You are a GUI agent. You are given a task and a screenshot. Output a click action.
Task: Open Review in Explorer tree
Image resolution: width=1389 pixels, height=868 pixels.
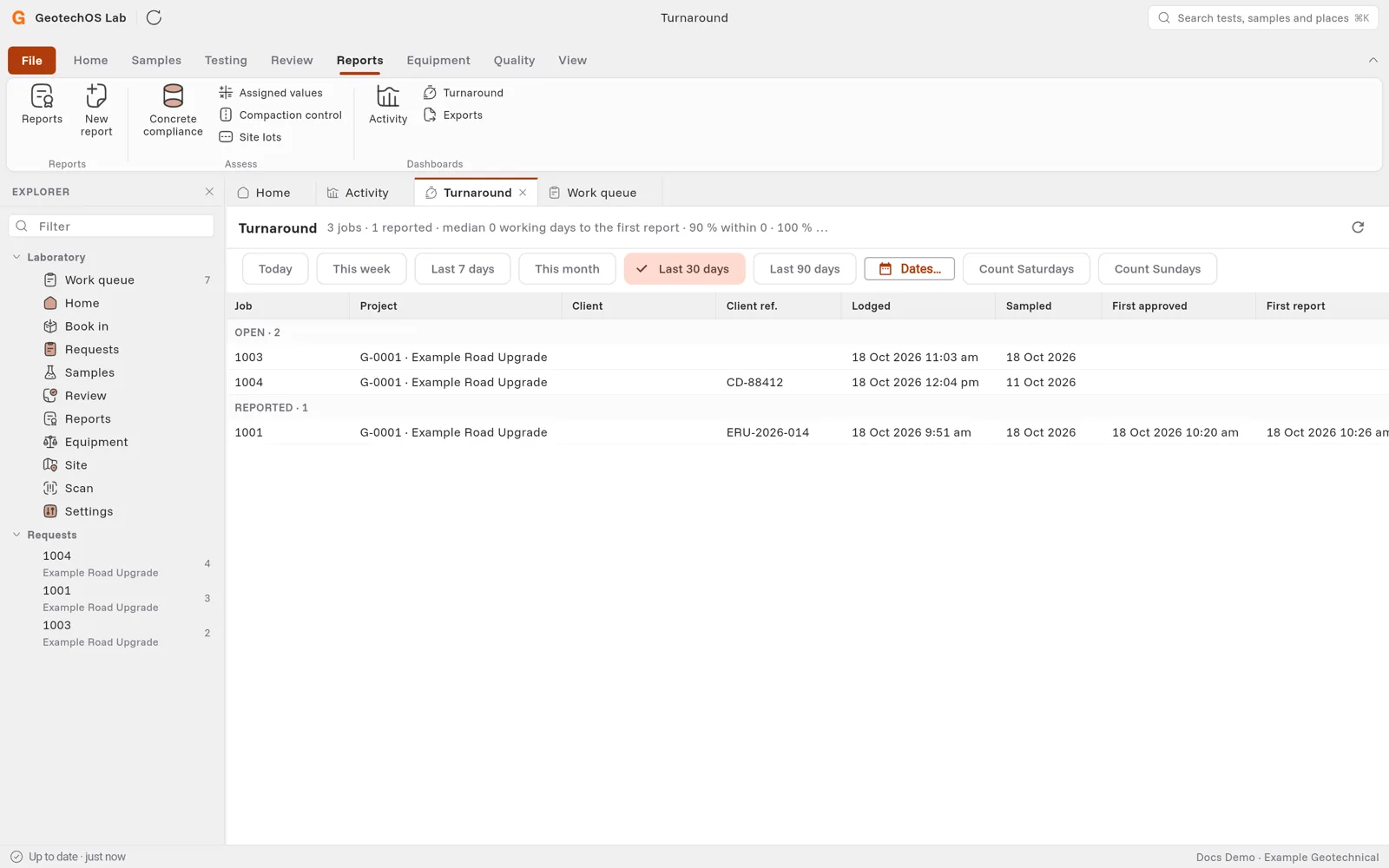(x=112, y=396)
